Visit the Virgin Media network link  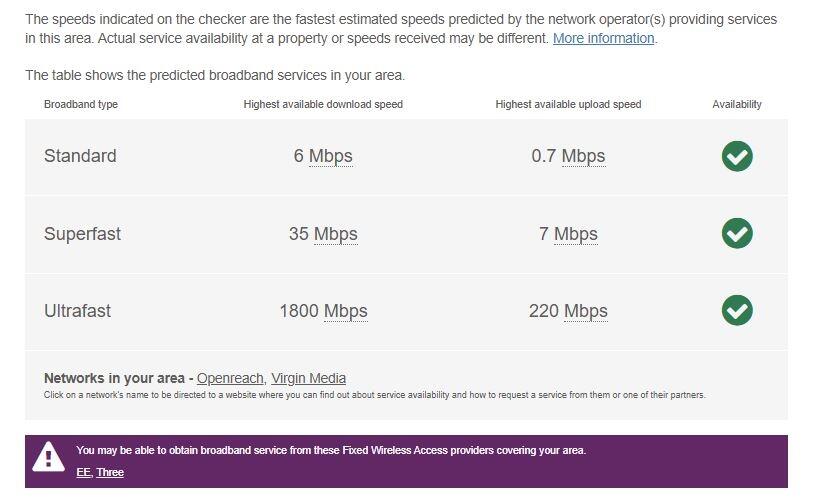(x=308, y=378)
